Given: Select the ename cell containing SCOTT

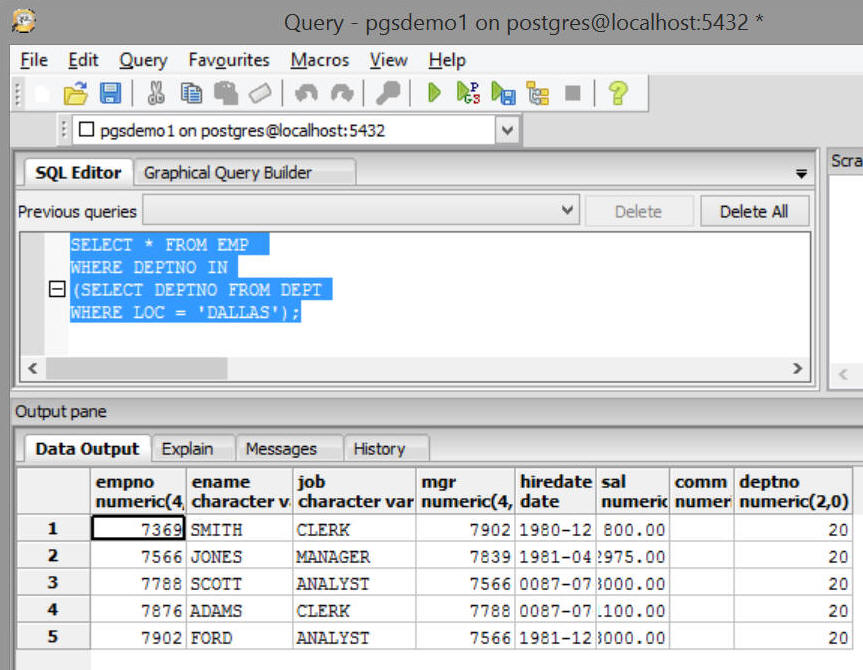Looking at the screenshot, I should tap(238, 583).
